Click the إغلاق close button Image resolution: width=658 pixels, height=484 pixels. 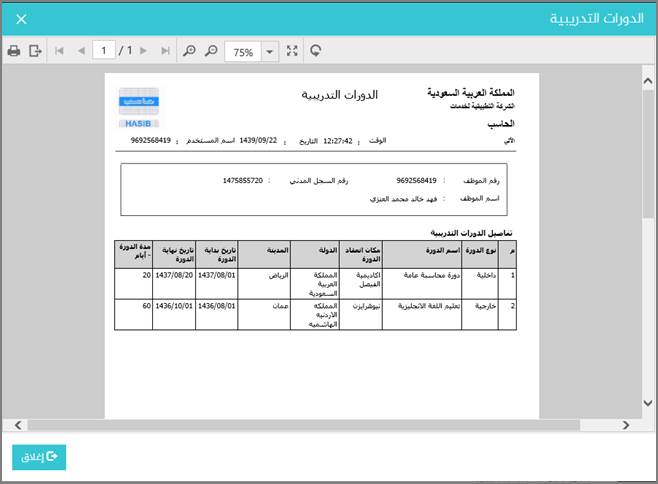tap(39, 457)
